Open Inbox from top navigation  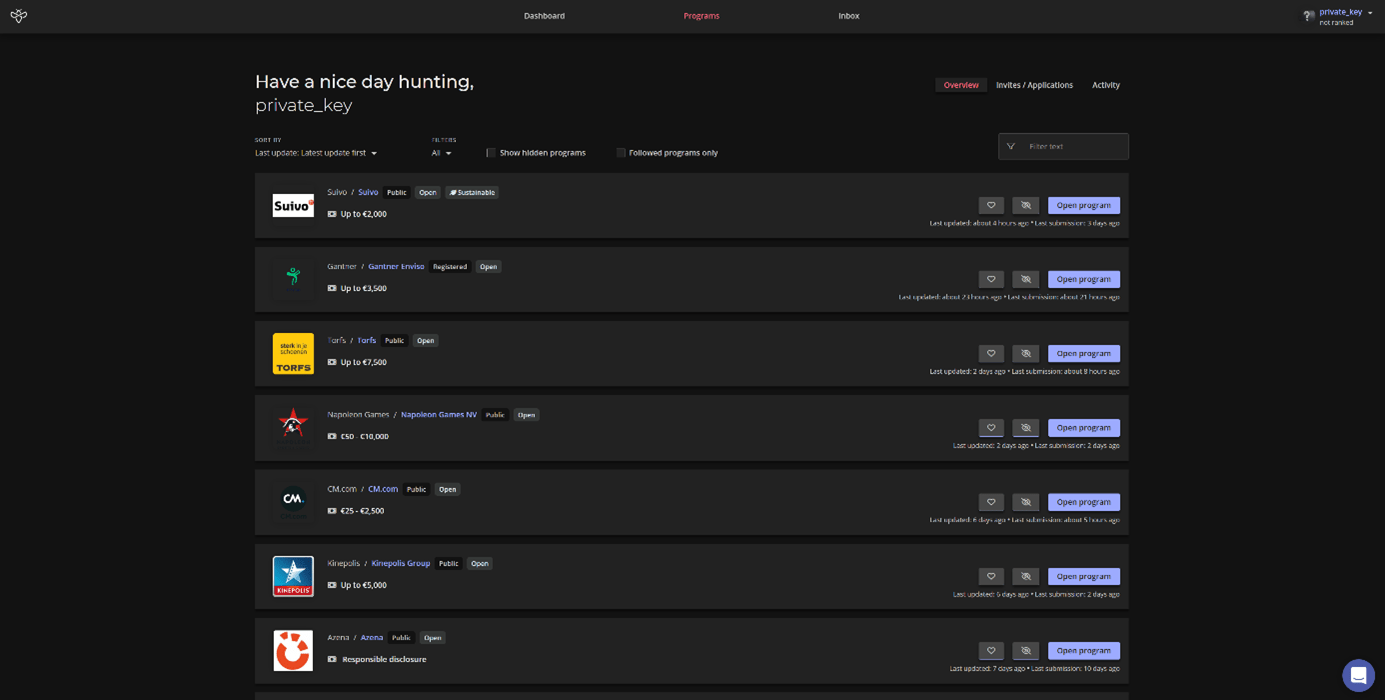(849, 16)
